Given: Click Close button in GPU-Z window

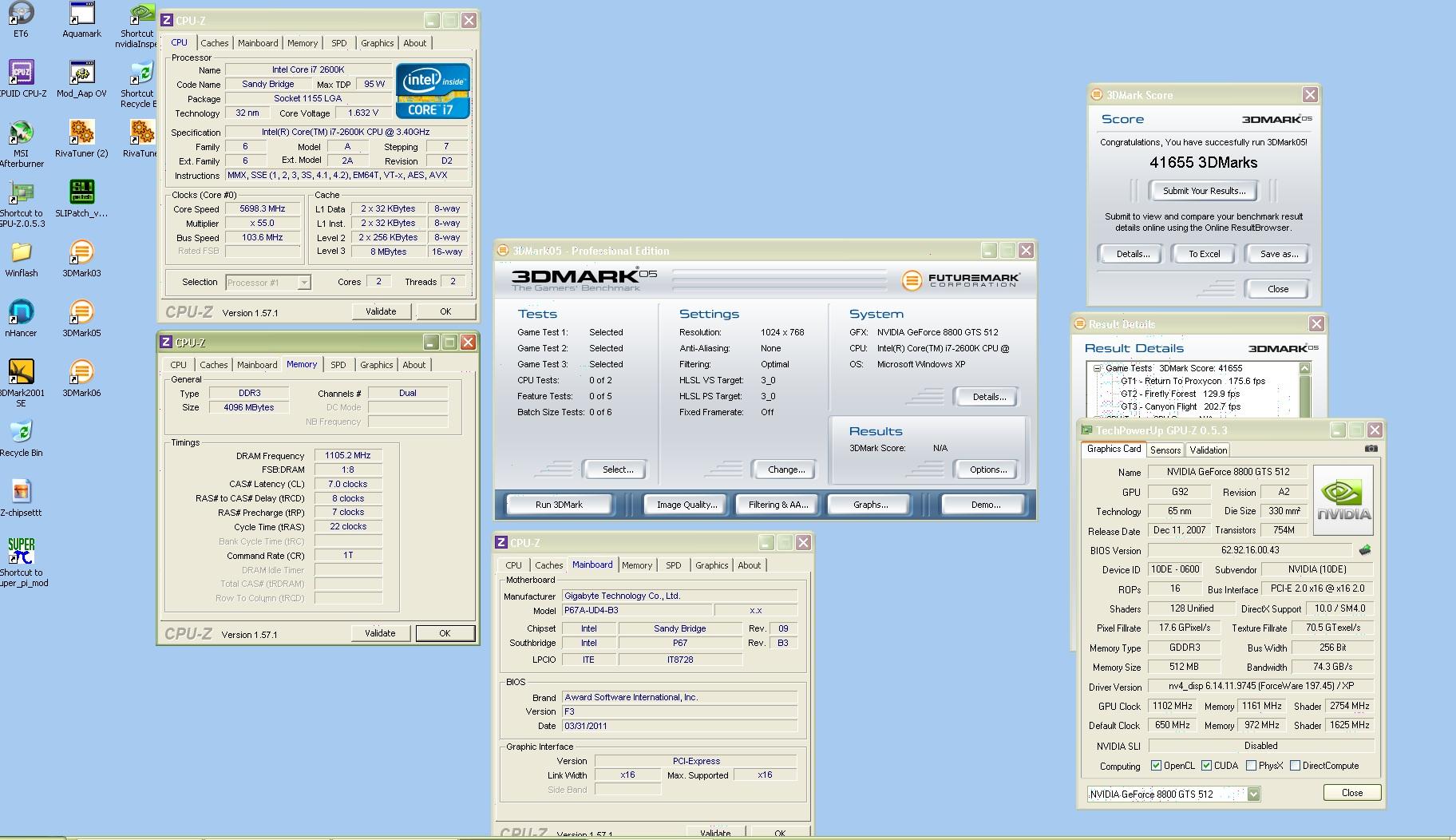Looking at the screenshot, I should click(1351, 793).
